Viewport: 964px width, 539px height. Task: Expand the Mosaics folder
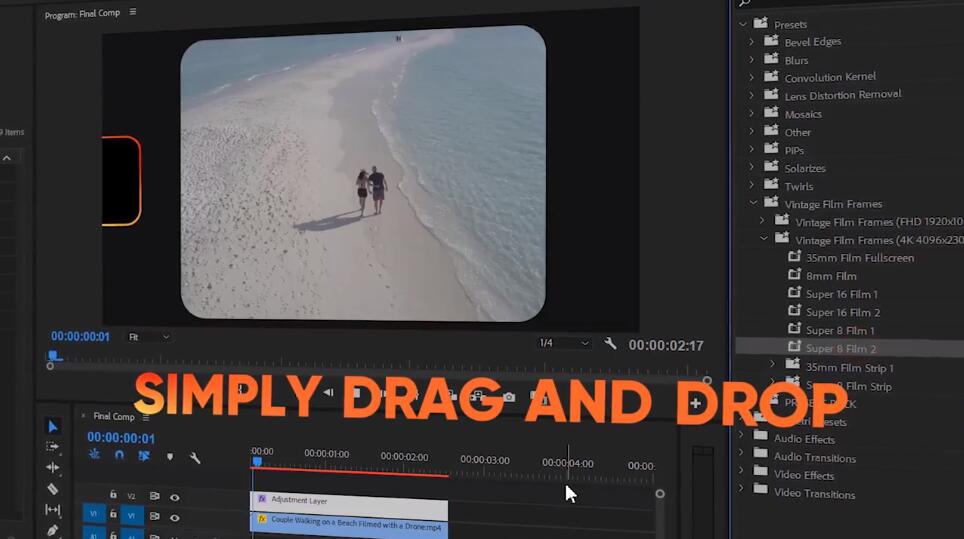pos(751,113)
